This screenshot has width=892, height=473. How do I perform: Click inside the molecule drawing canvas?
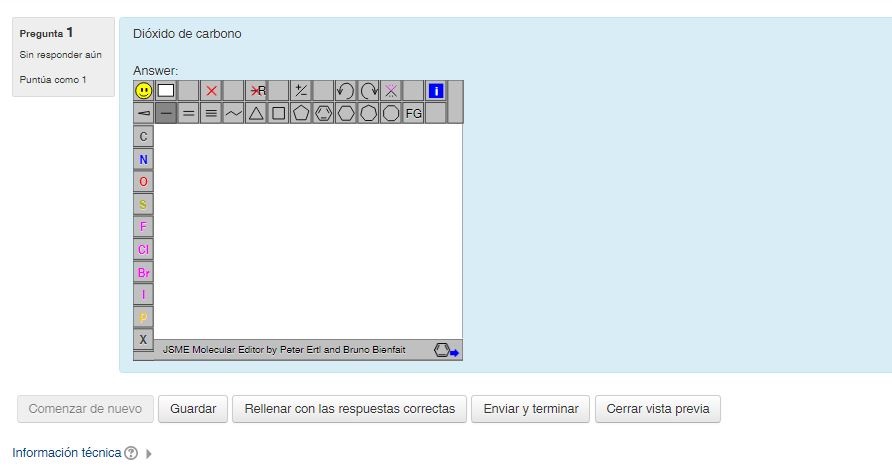tap(308, 231)
